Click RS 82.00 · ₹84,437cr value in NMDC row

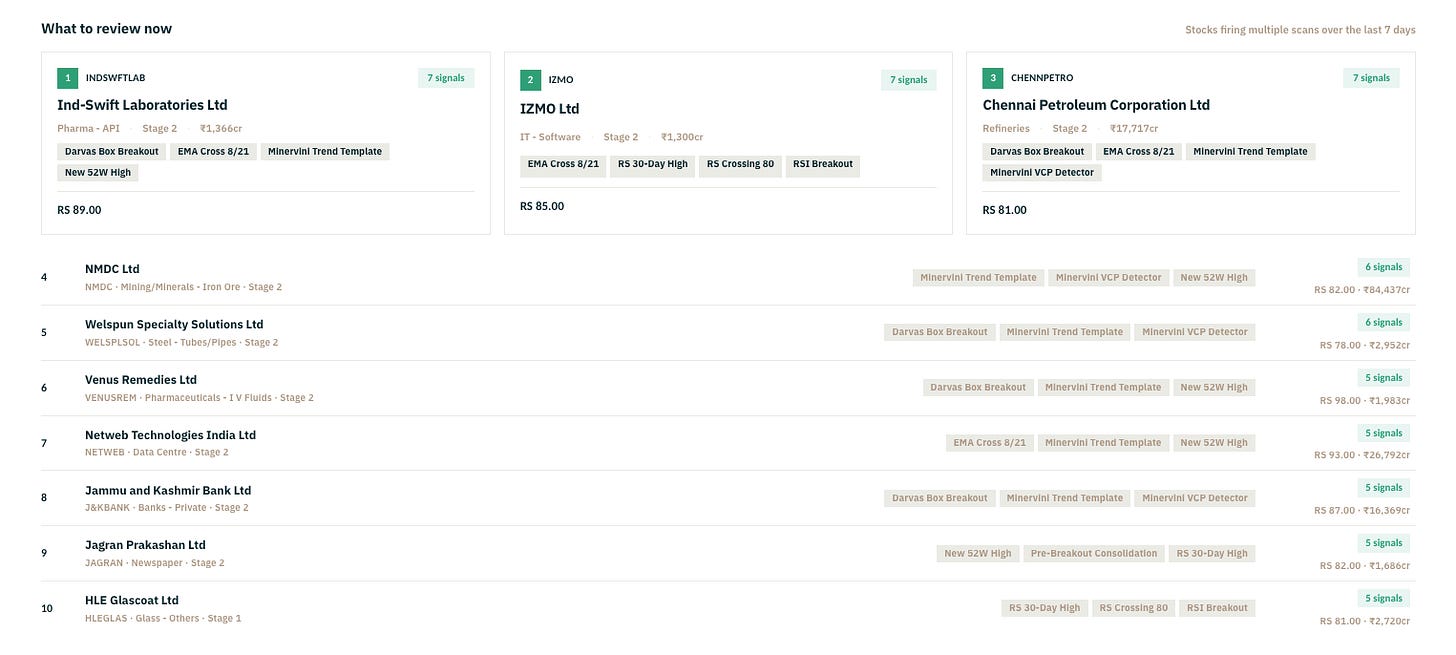(x=1362, y=290)
